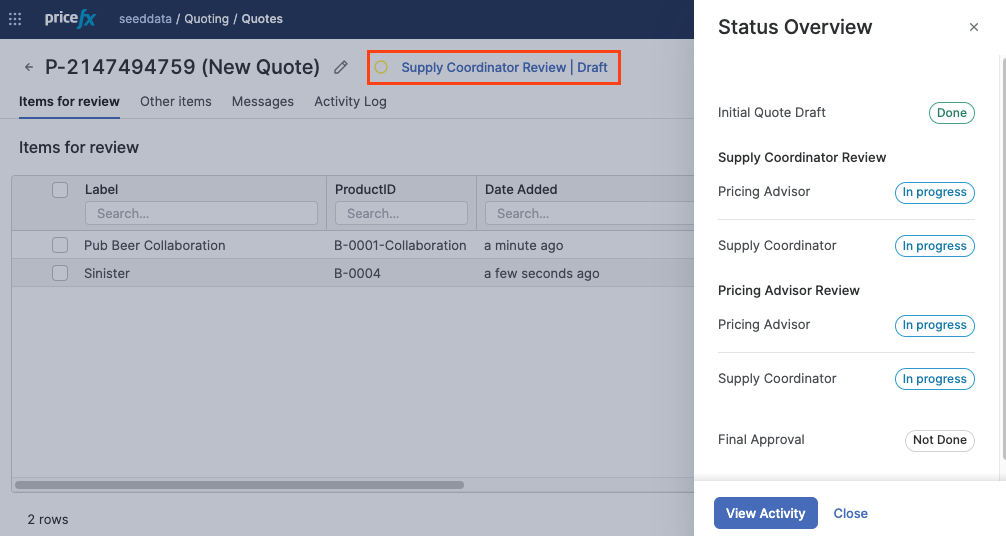Screen dimensions: 1006x536
Task: Check the Pub Beer Collaboration row checkbox
Action: [60, 246]
